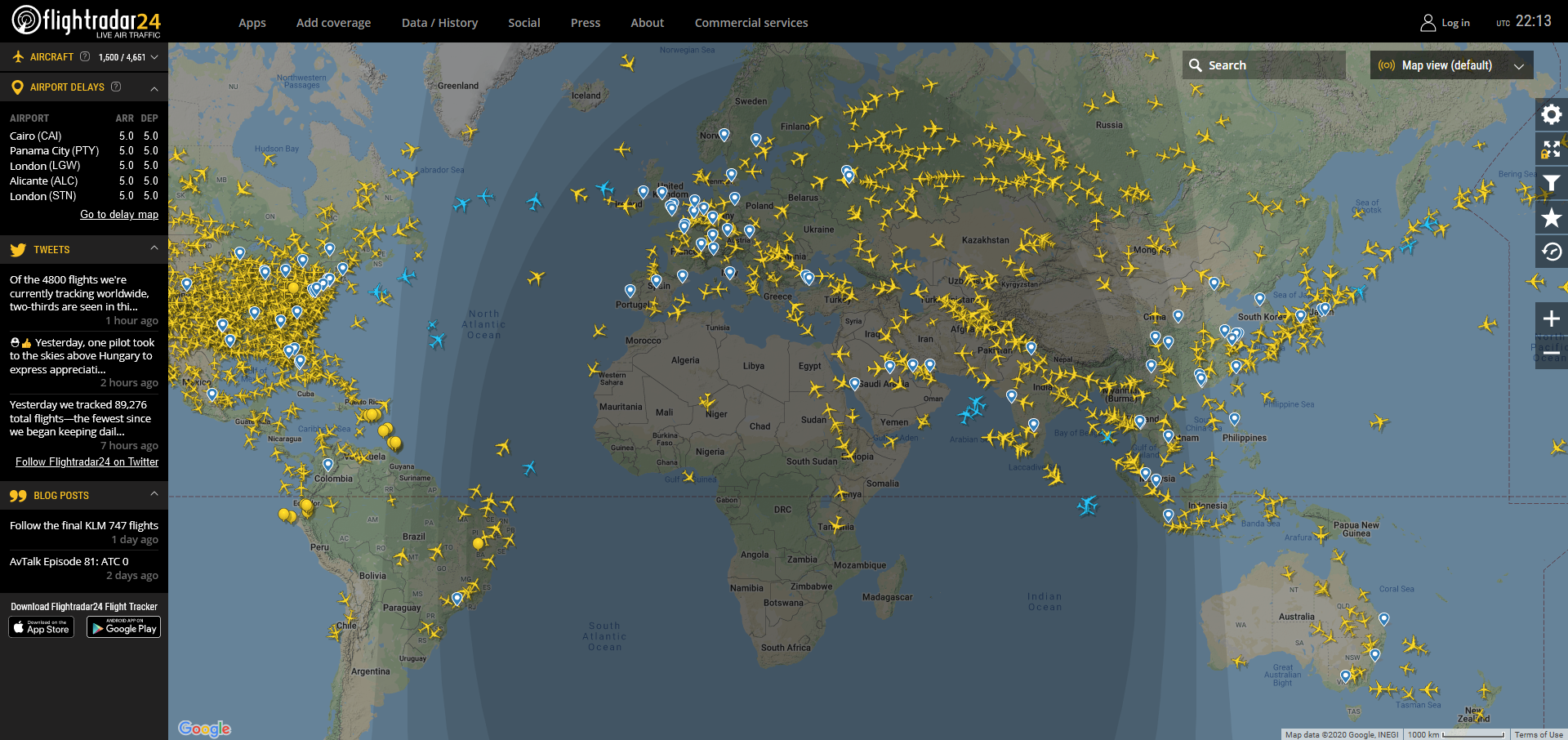Click the user profile icon
The image size is (1568, 740).
click(1428, 23)
